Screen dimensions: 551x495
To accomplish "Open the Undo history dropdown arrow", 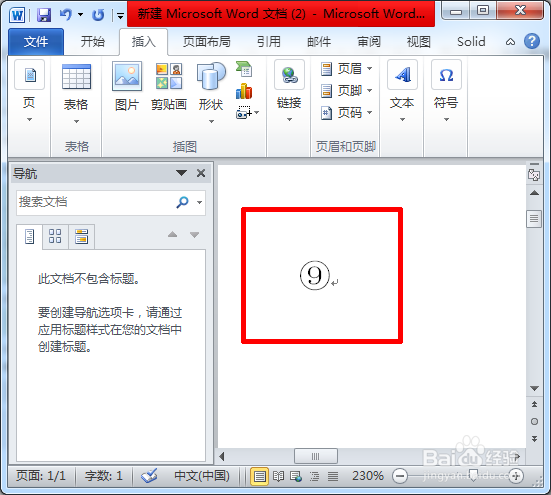I will [x=80, y=15].
